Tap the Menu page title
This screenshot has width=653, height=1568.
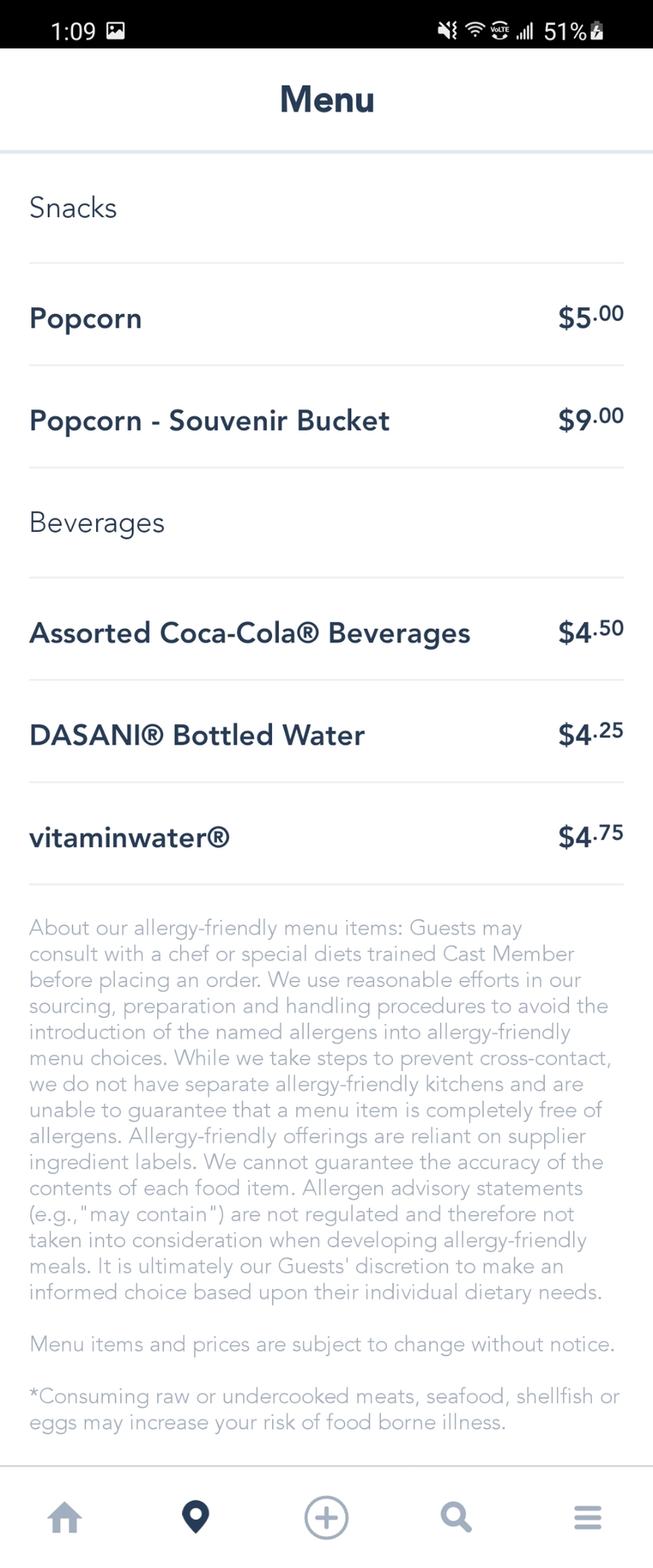(x=326, y=100)
